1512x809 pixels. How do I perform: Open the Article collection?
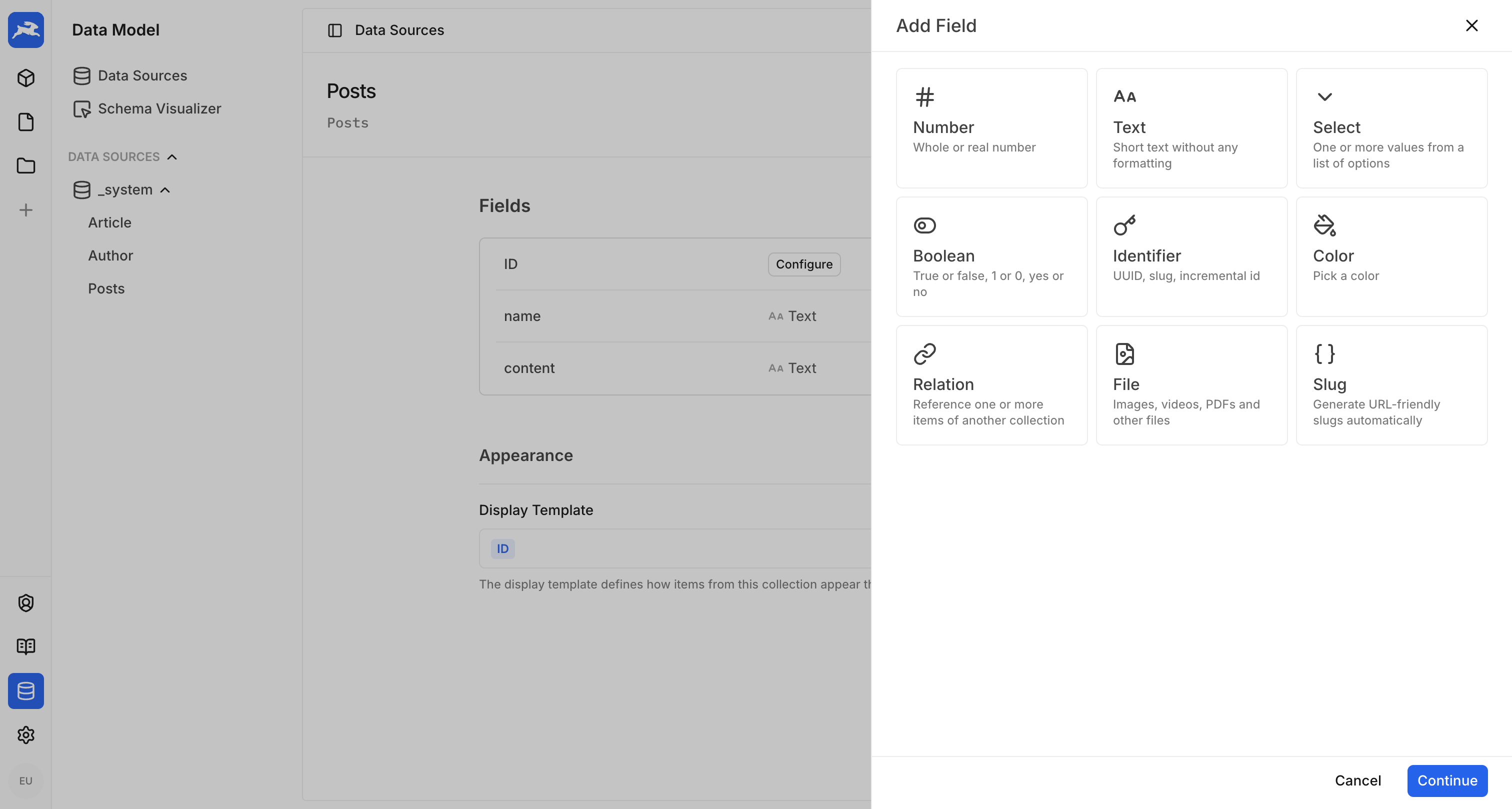pos(110,222)
